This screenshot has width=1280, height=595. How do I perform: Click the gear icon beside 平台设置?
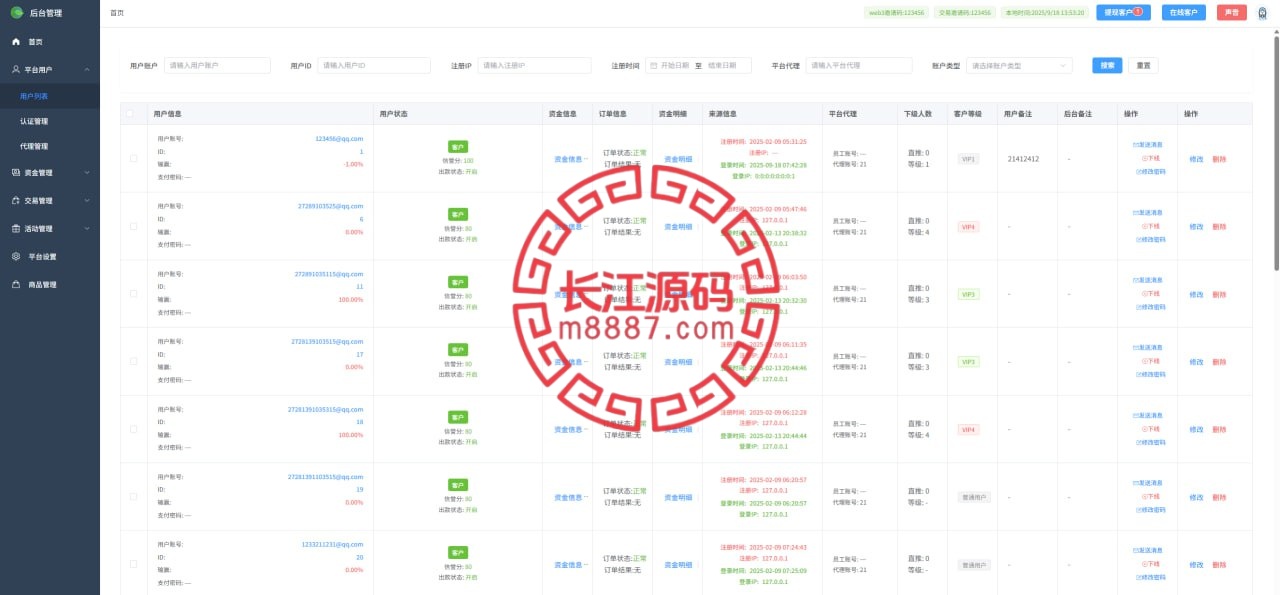pos(16,256)
